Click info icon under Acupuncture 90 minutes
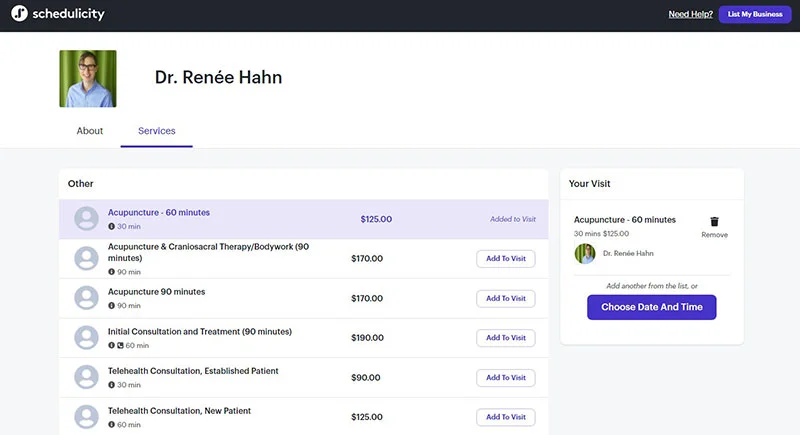Viewport: 800px width, 435px height. point(111,305)
